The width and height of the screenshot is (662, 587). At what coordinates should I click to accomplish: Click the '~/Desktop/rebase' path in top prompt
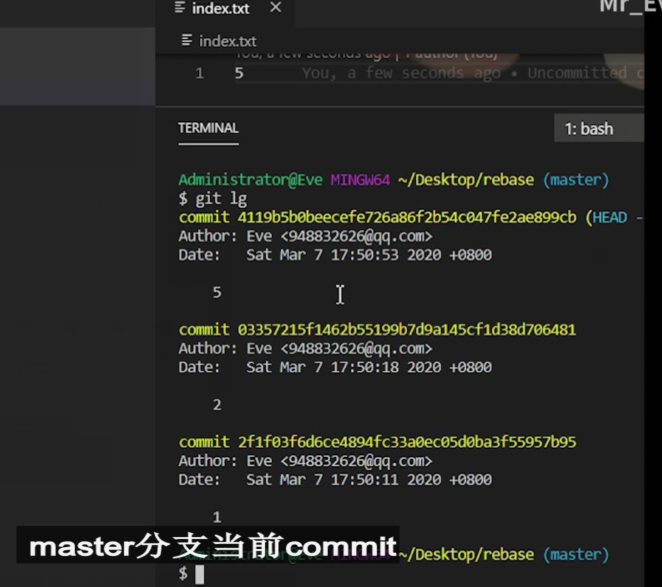click(x=466, y=180)
